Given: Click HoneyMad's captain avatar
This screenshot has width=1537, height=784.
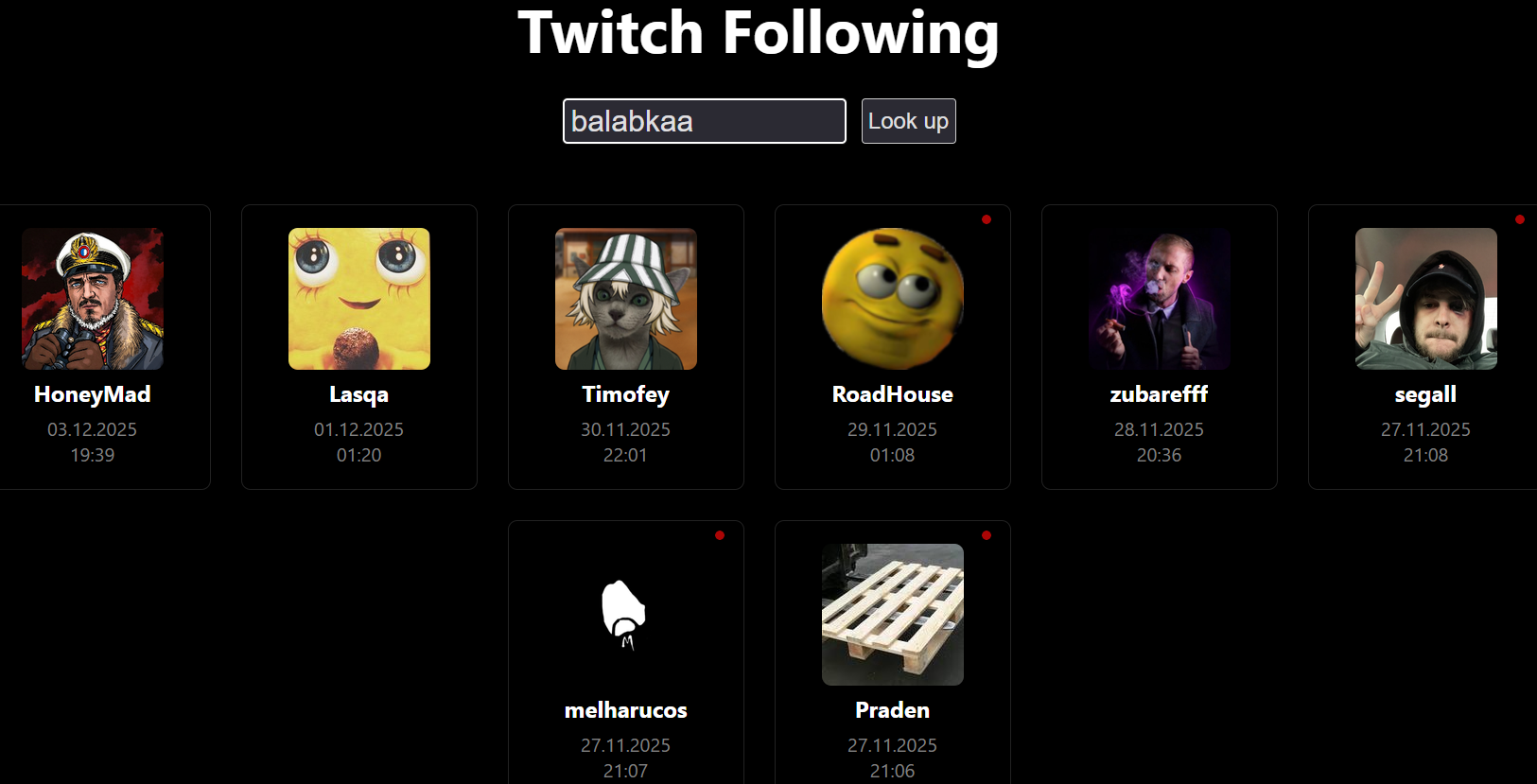Looking at the screenshot, I should (93, 299).
